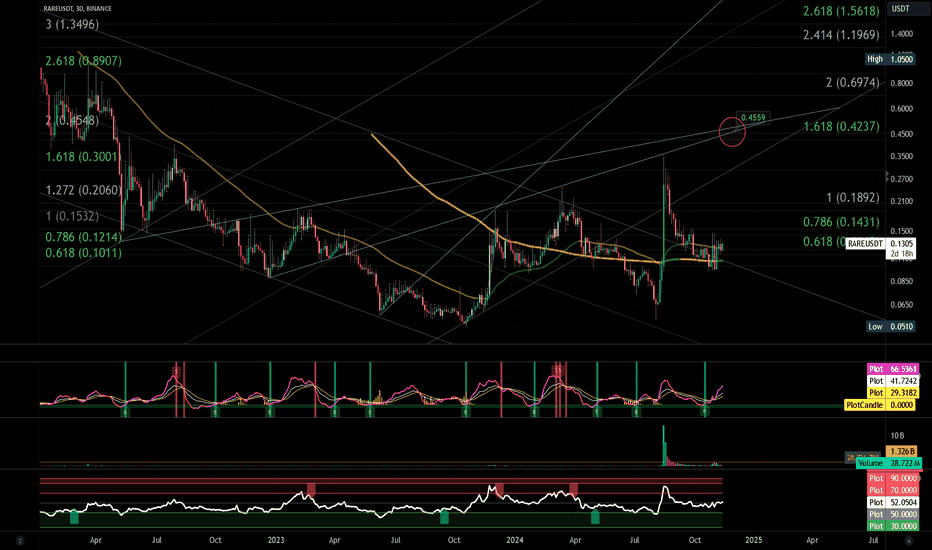Click the green Plot 30.0000 label
This screenshot has height=550, width=932.
(893, 526)
